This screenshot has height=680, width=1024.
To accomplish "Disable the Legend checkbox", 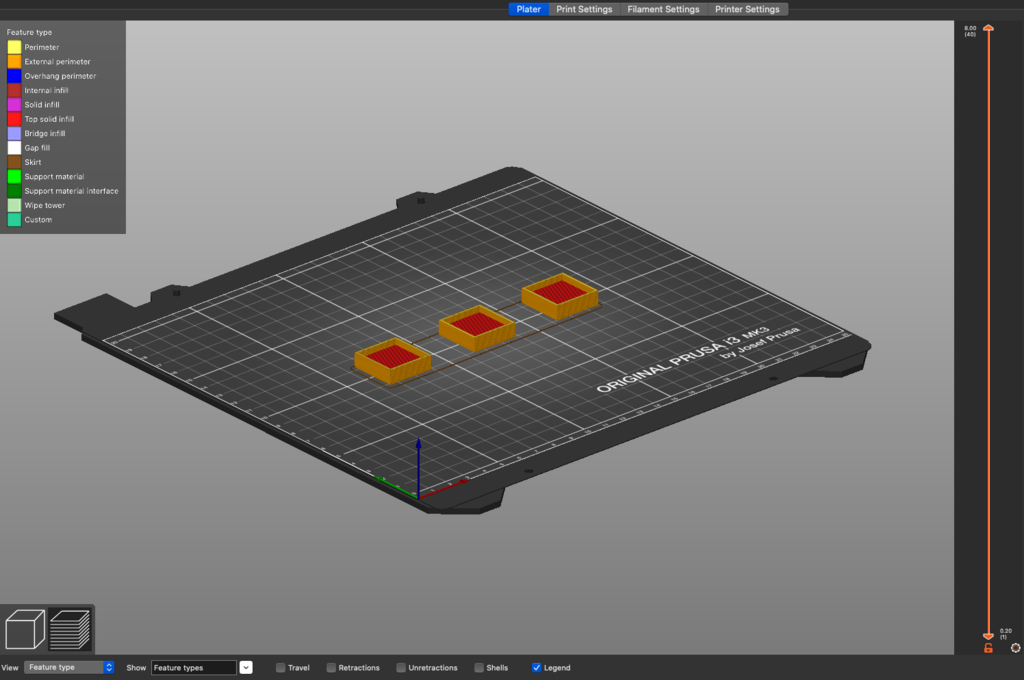I will (539, 667).
